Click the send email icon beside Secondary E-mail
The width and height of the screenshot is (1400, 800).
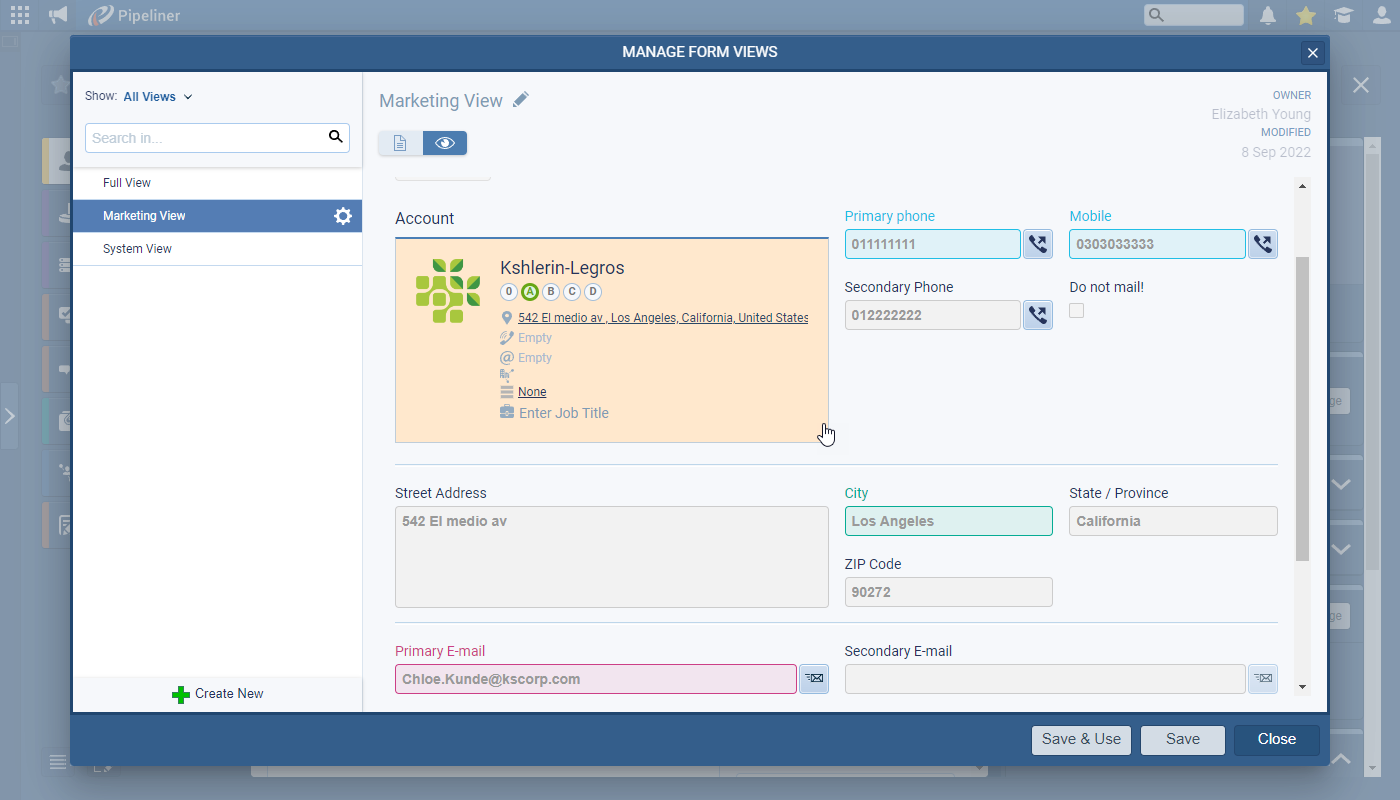point(1262,679)
